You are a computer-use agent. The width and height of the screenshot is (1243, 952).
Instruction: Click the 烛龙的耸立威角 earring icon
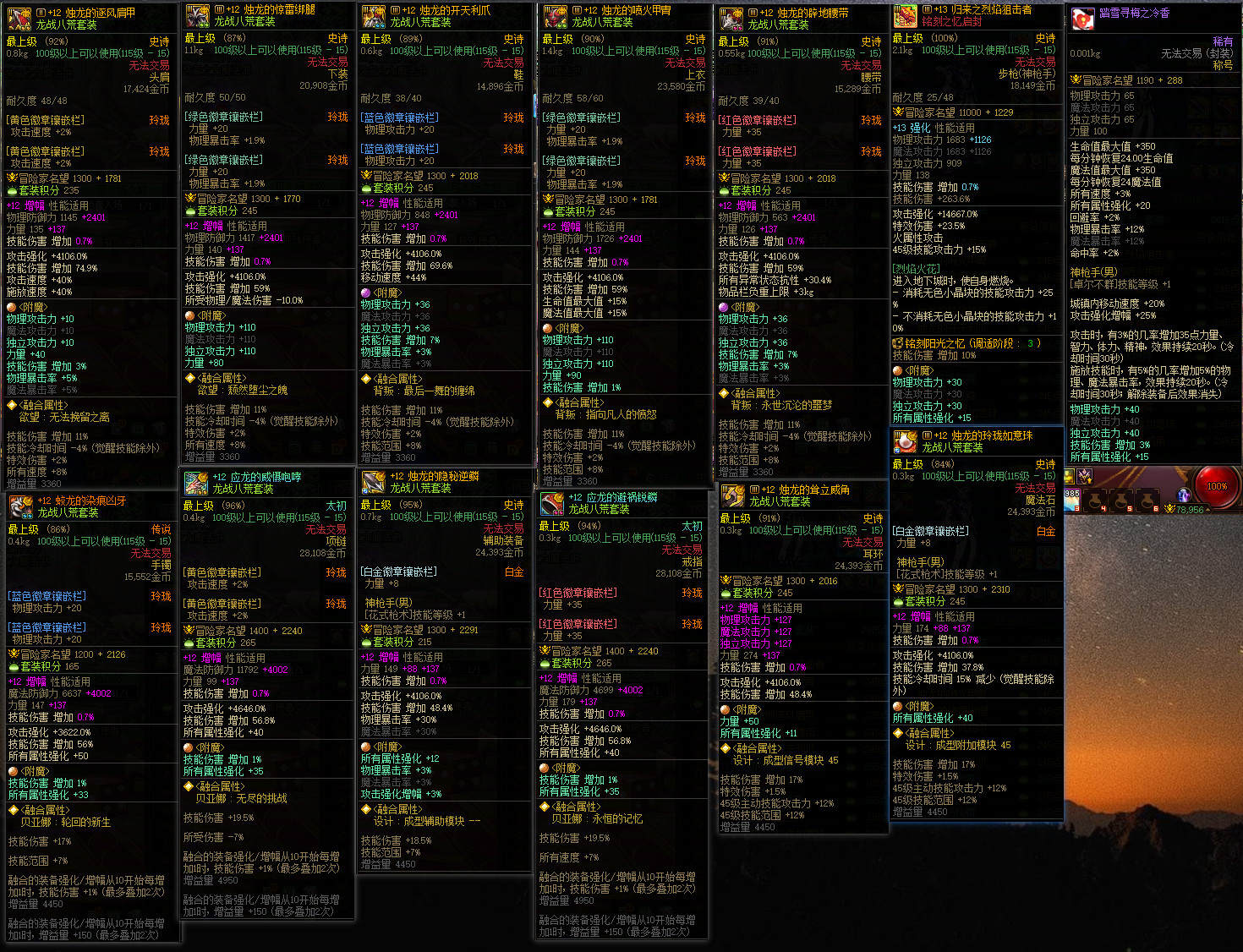732,495
